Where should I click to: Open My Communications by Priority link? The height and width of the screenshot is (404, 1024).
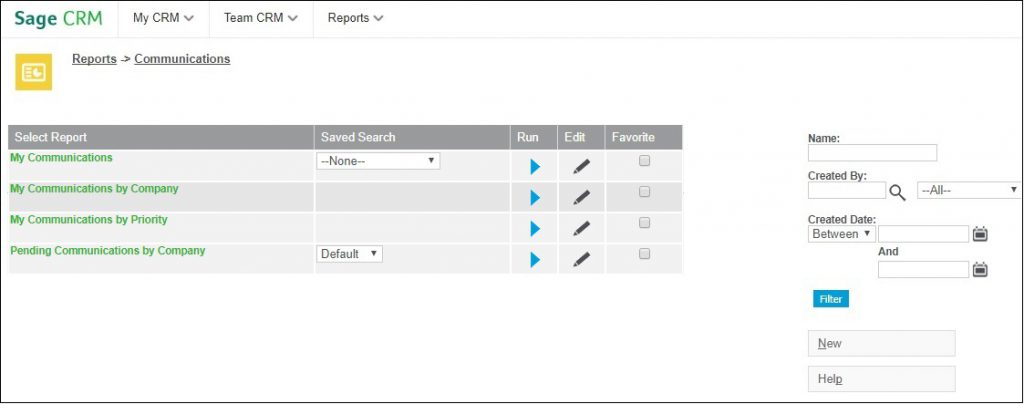pos(89,219)
